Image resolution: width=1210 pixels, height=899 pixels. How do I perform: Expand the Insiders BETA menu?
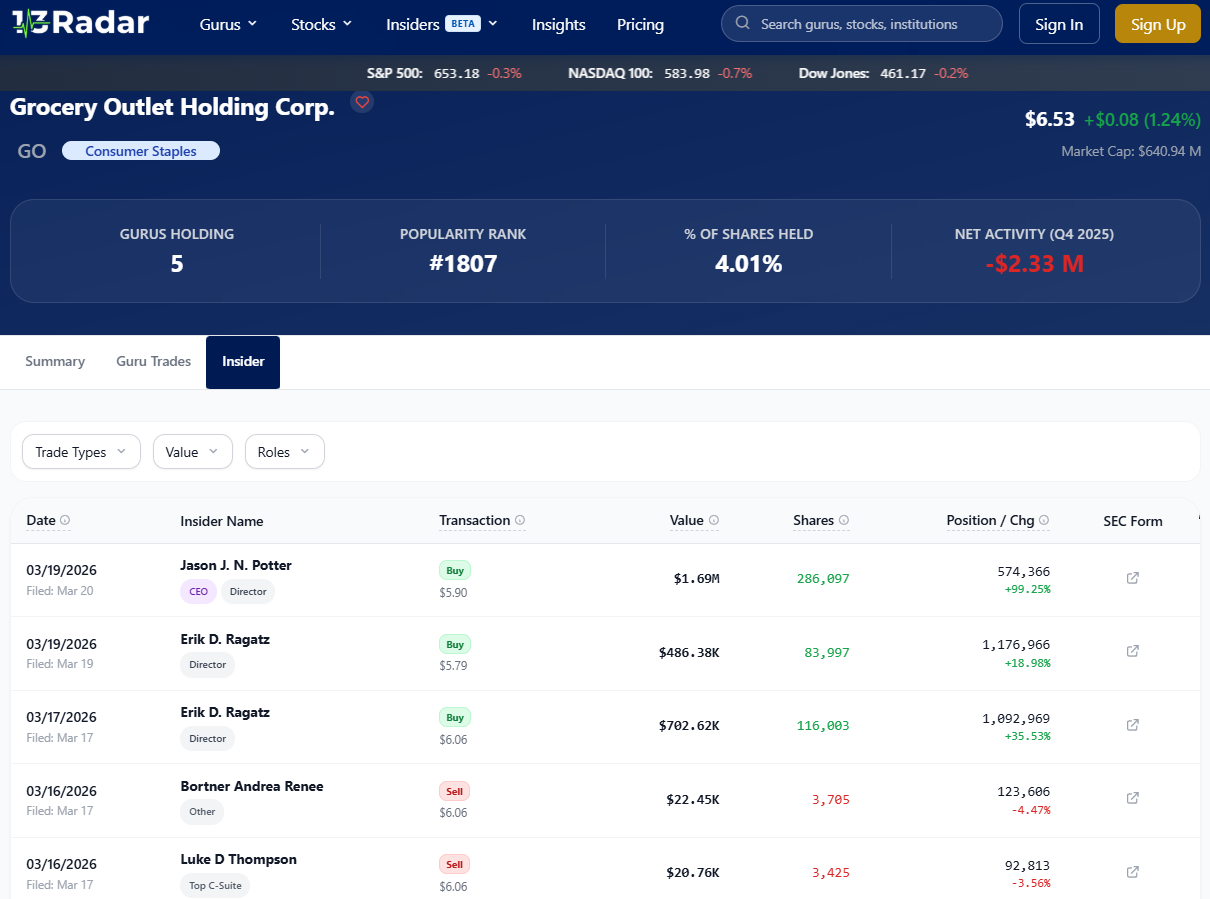(443, 24)
